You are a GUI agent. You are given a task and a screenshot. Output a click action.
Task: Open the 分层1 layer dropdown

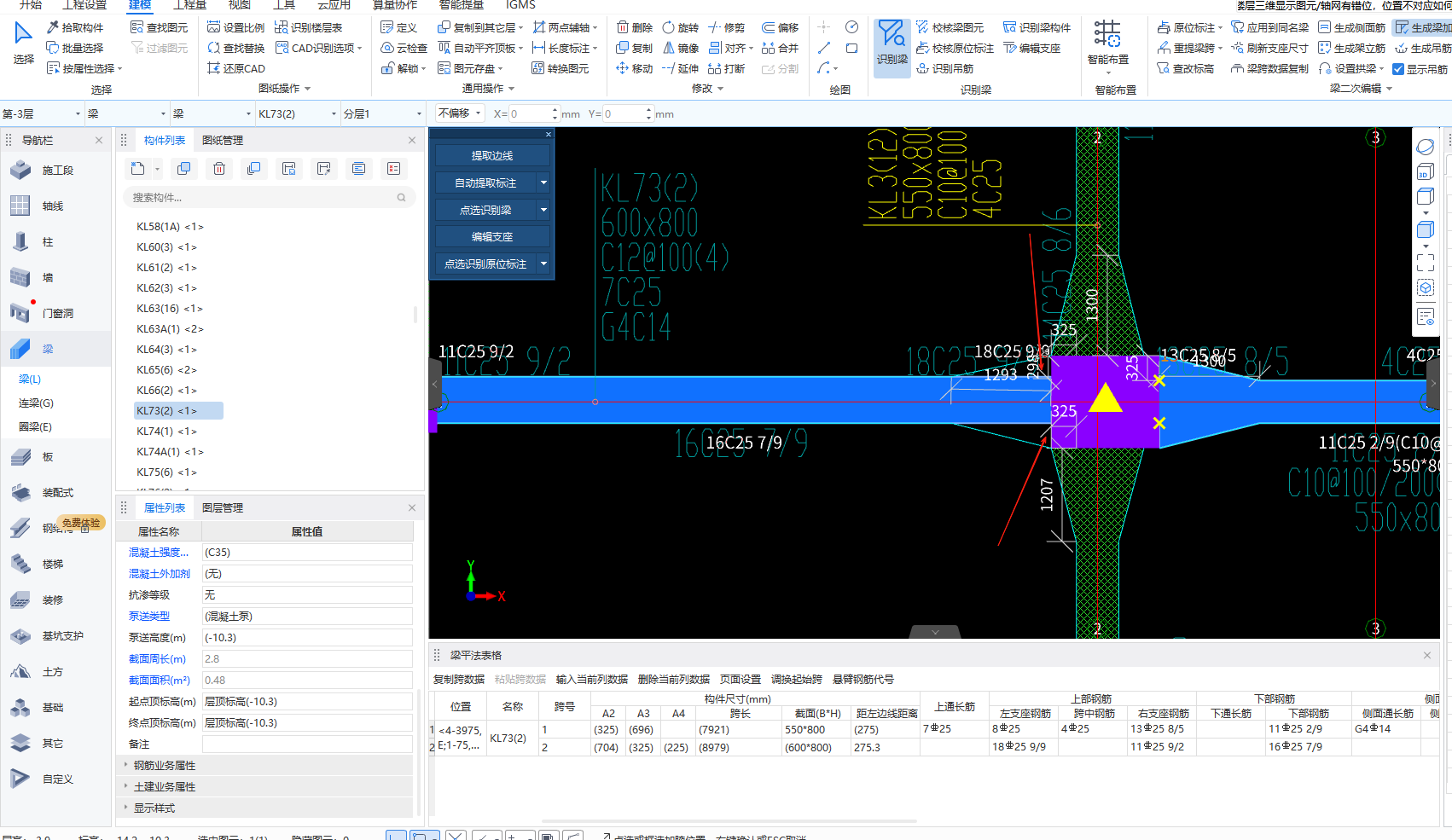(x=419, y=113)
